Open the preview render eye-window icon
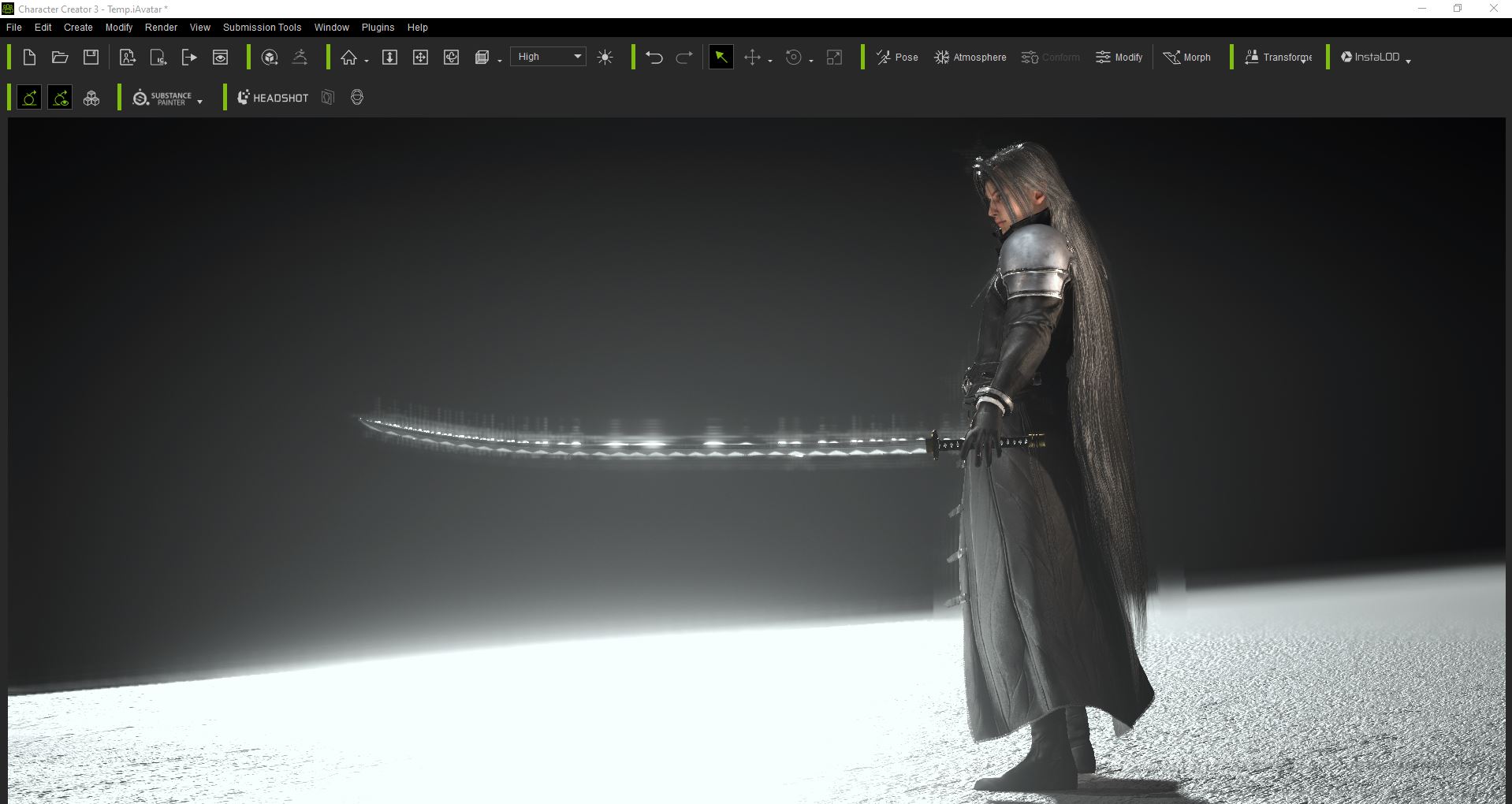Screen dimensions: 1512x804 pyautogui.click(x=221, y=57)
